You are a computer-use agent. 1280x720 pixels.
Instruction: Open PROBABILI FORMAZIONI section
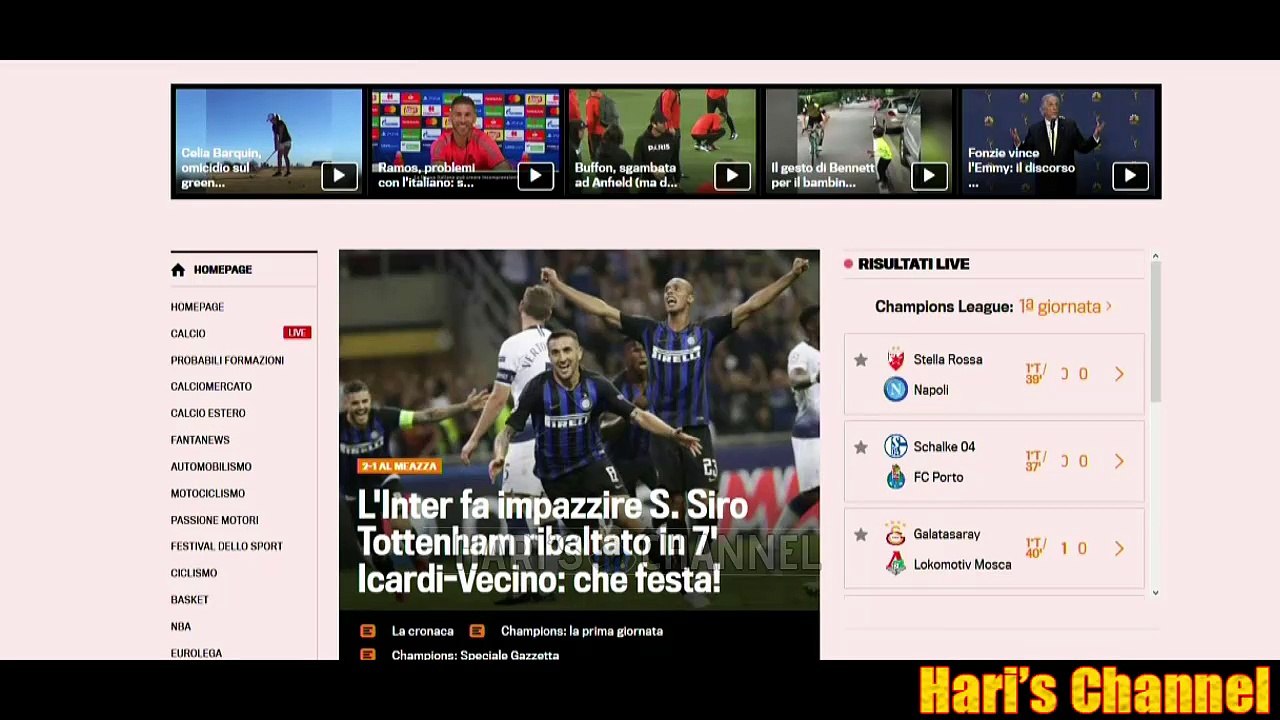[x=227, y=360]
